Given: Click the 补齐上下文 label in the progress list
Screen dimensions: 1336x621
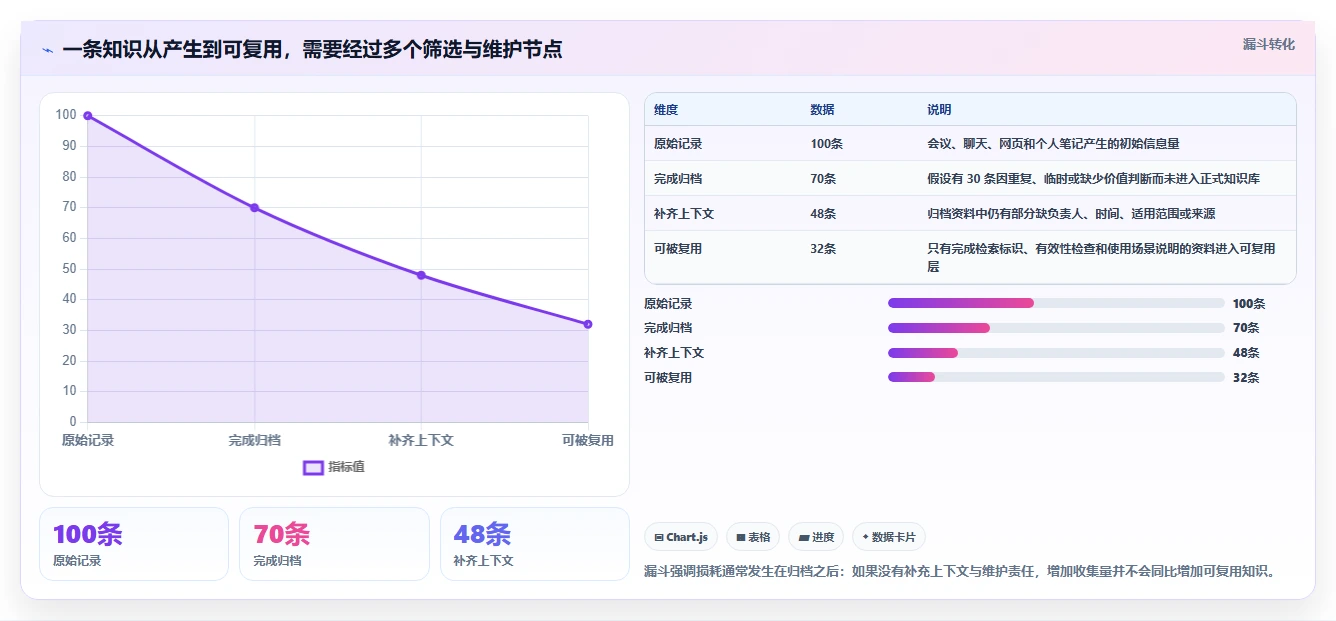Looking at the screenshot, I should [674, 353].
